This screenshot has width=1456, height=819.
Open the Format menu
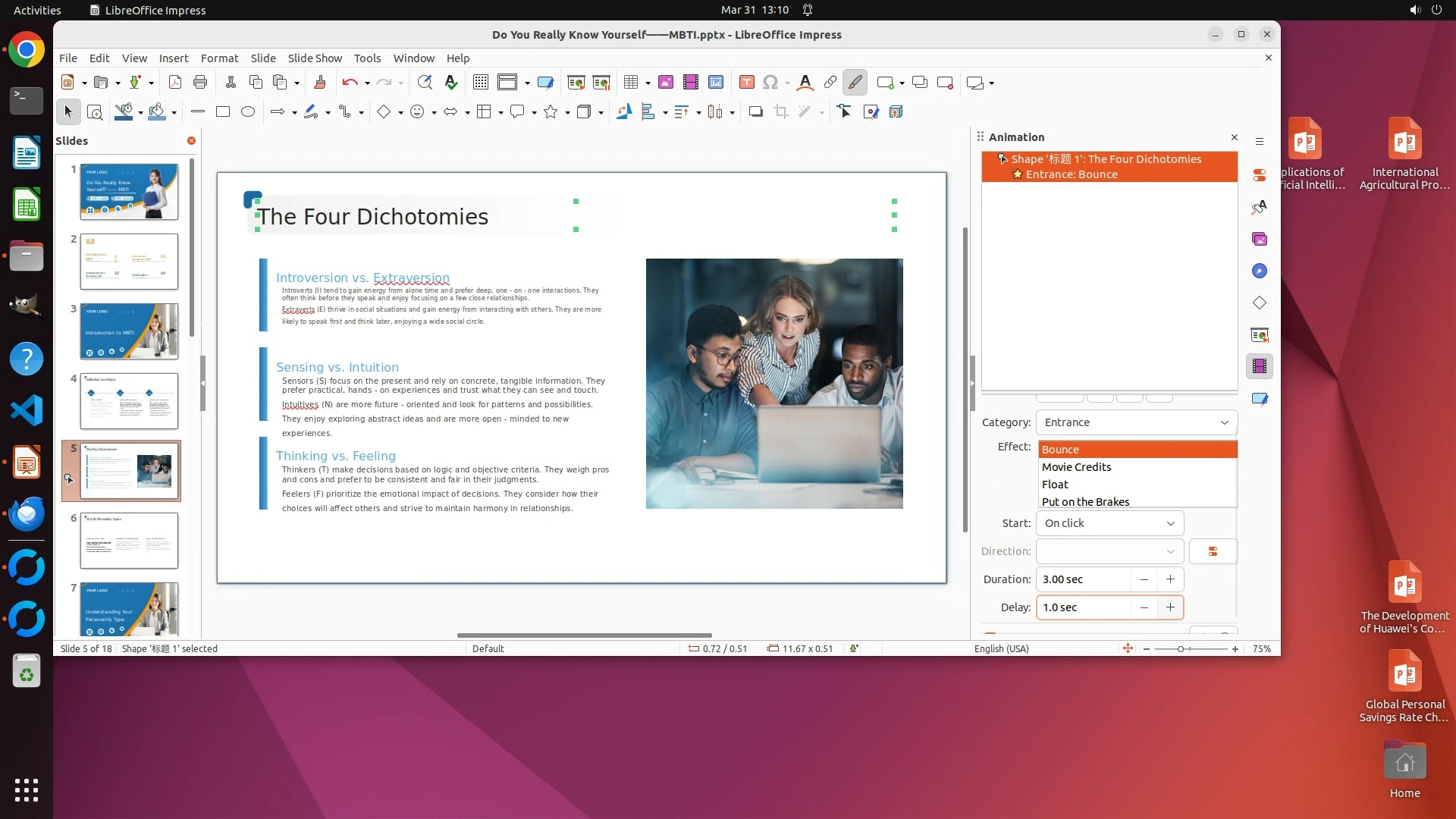click(219, 58)
